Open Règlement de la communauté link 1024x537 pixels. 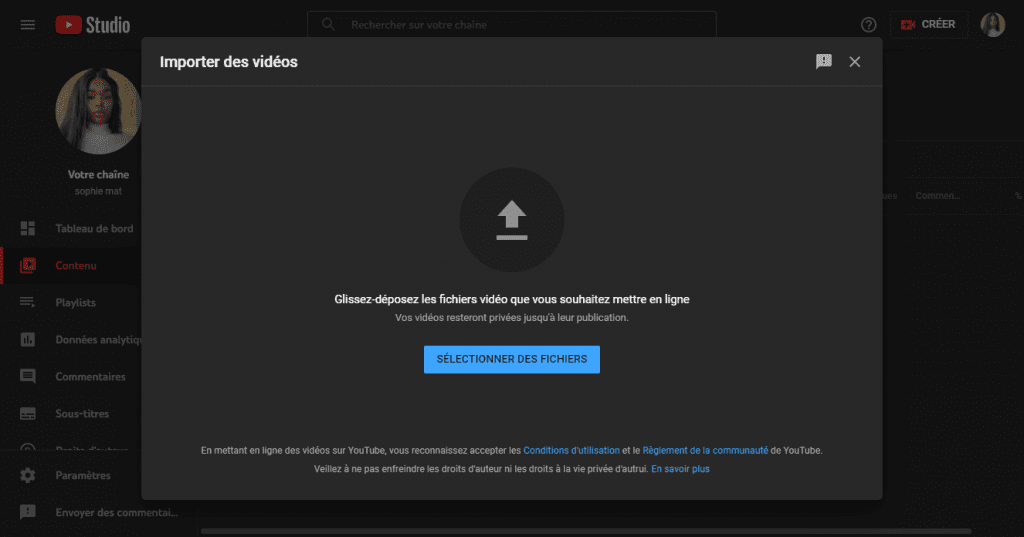click(x=705, y=450)
